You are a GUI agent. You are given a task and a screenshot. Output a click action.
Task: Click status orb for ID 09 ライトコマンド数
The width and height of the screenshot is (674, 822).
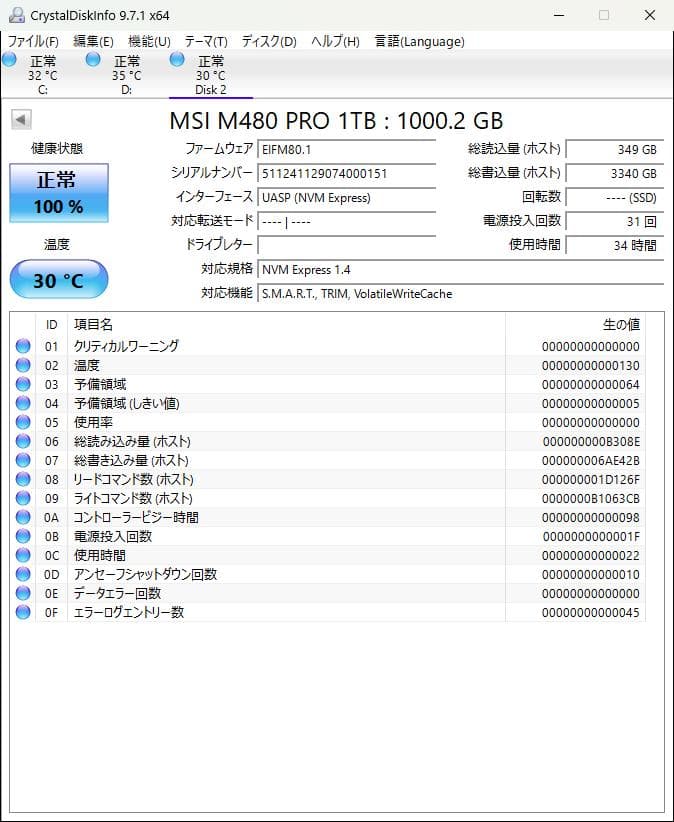[23, 498]
